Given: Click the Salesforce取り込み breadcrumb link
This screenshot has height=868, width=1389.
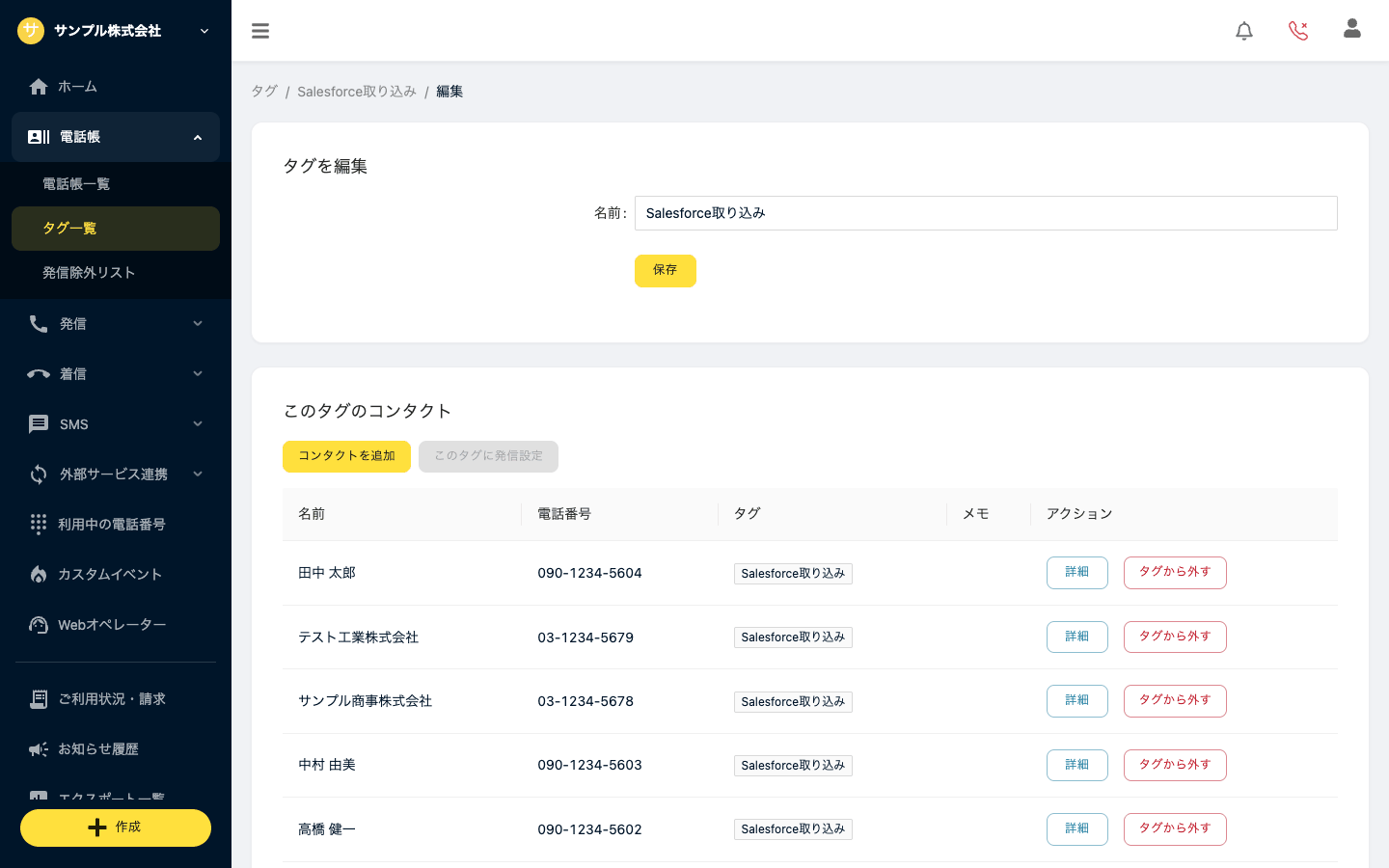Looking at the screenshot, I should point(357,92).
